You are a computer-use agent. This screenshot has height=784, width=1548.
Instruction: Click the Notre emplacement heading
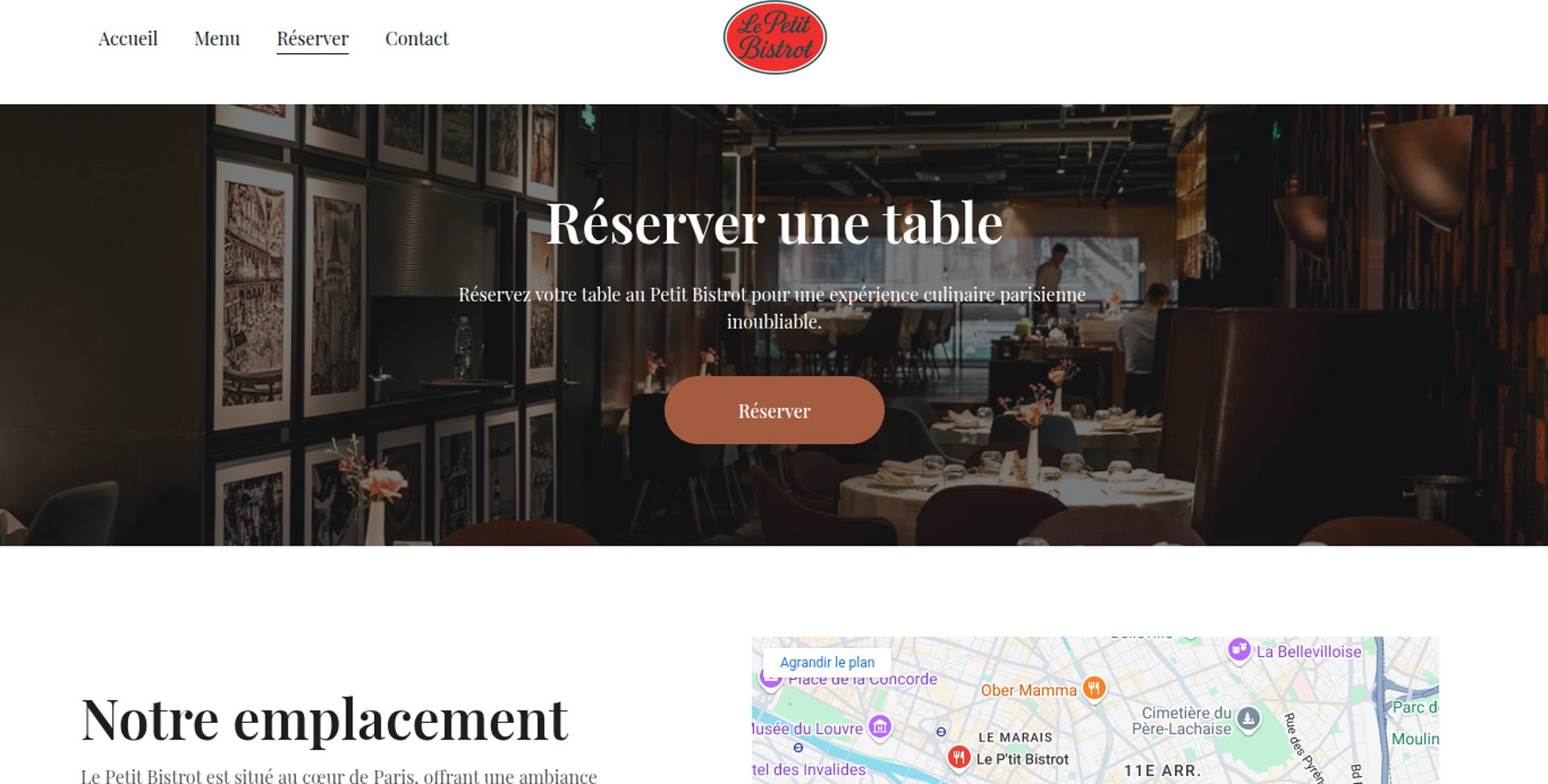pyautogui.click(x=325, y=720)
